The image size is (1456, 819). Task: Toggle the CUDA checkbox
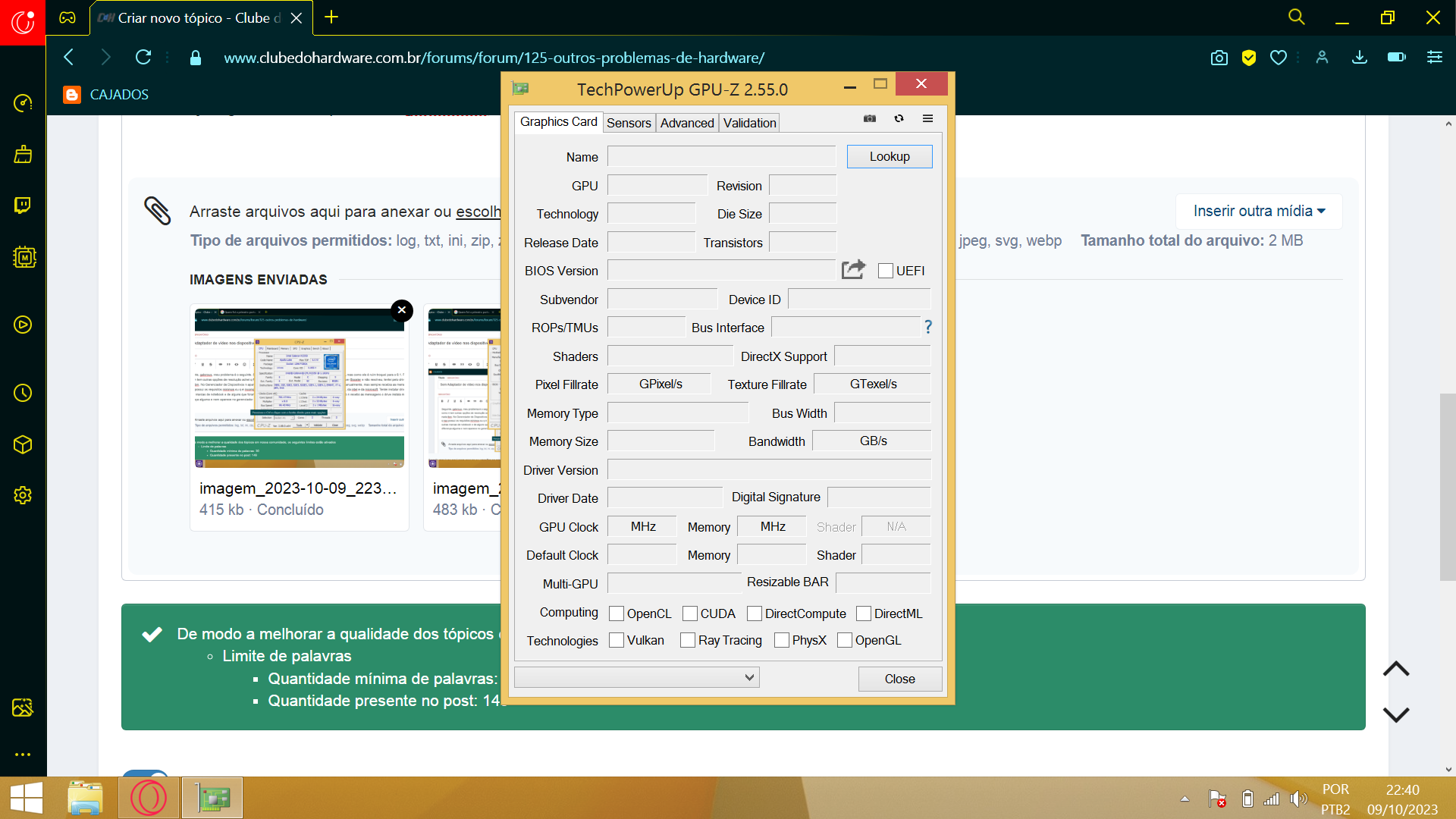point(690,613)
